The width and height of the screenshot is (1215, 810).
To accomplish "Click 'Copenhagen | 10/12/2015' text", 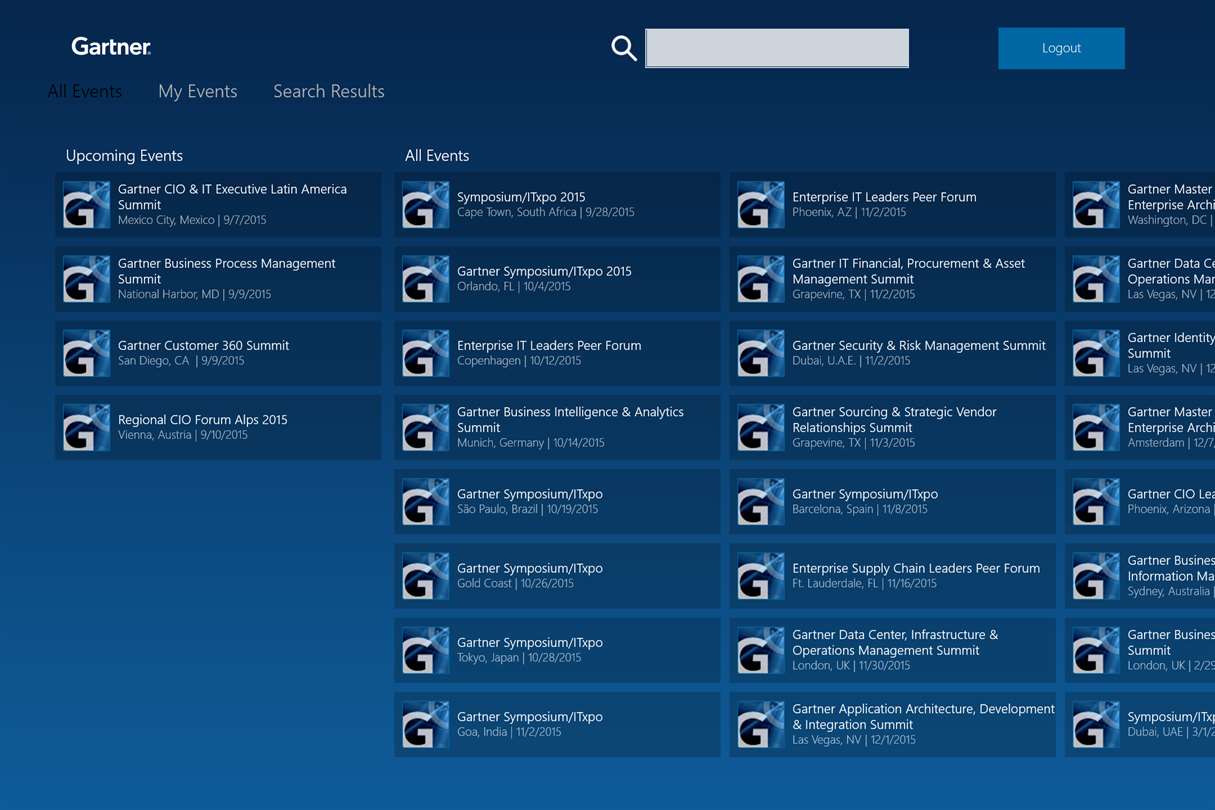I will [x=519, y=361].
